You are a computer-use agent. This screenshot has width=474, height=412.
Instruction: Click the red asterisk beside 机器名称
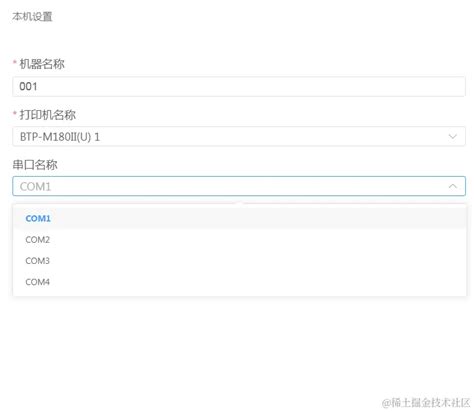point(15,62)
